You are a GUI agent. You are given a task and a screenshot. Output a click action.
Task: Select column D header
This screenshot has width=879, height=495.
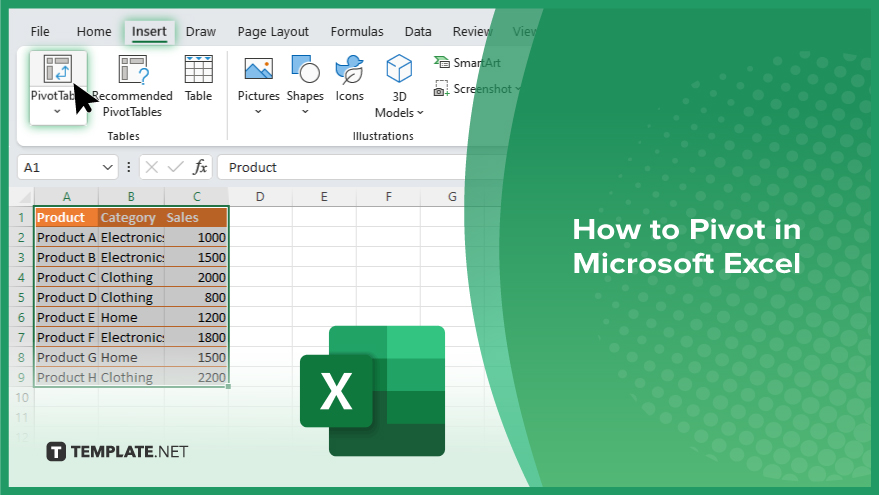tap(260, 197)
